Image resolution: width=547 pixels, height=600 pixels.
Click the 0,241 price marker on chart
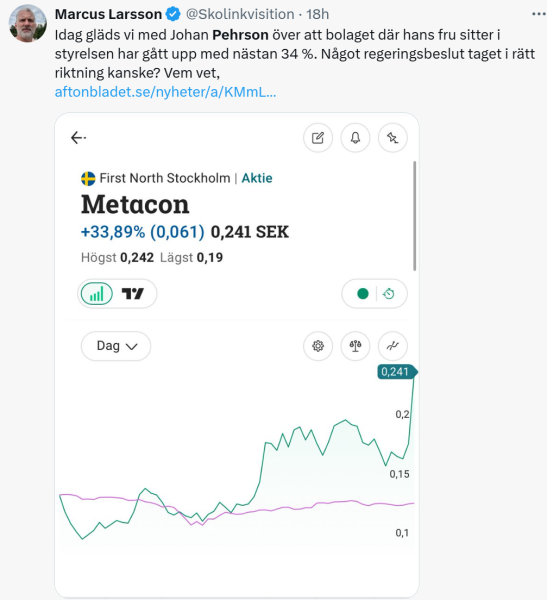coord(397,372)
